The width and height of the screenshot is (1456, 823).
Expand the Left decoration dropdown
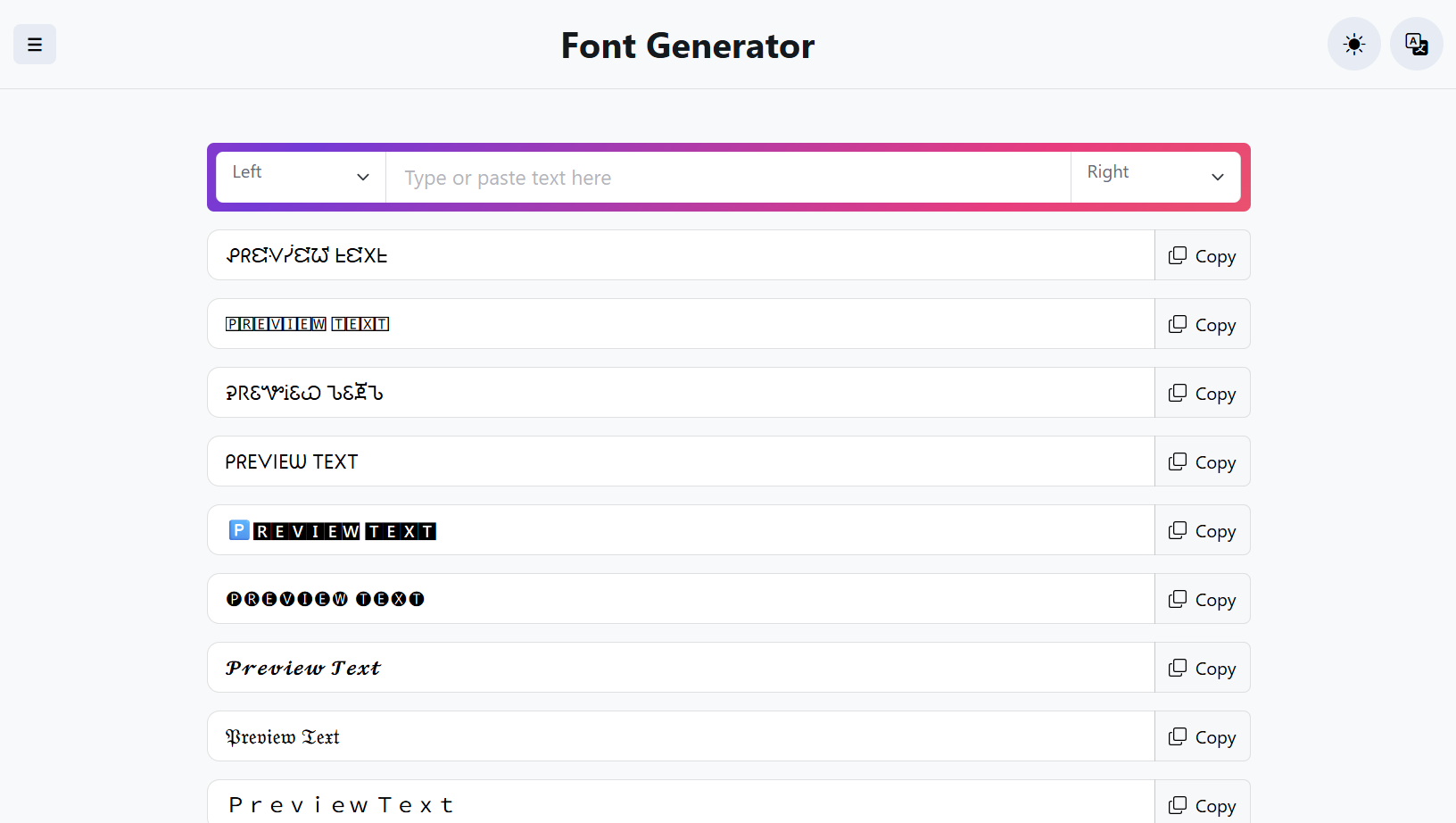pos(301,177)
